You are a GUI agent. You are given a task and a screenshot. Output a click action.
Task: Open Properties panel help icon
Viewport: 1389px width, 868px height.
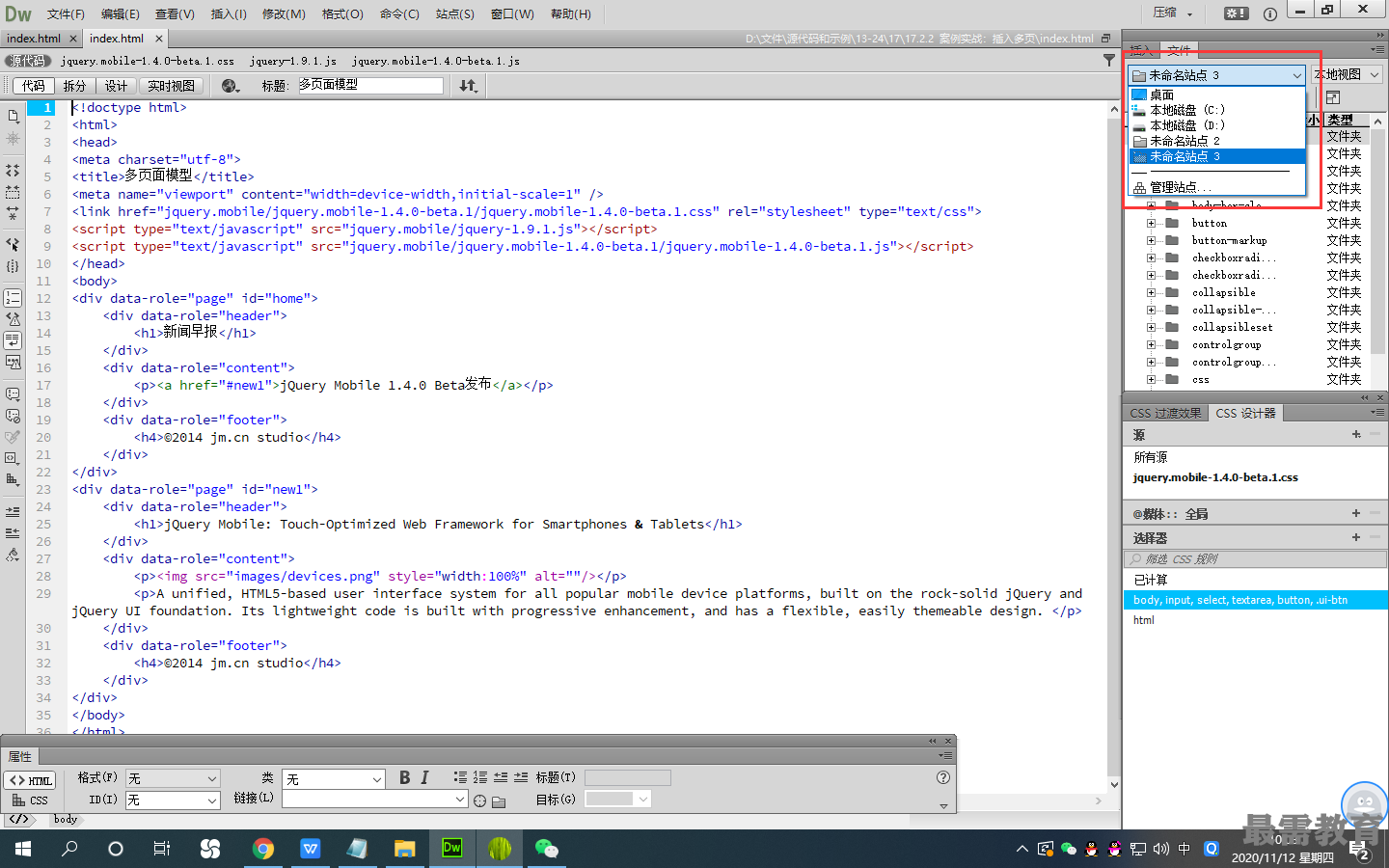(943, 777)
